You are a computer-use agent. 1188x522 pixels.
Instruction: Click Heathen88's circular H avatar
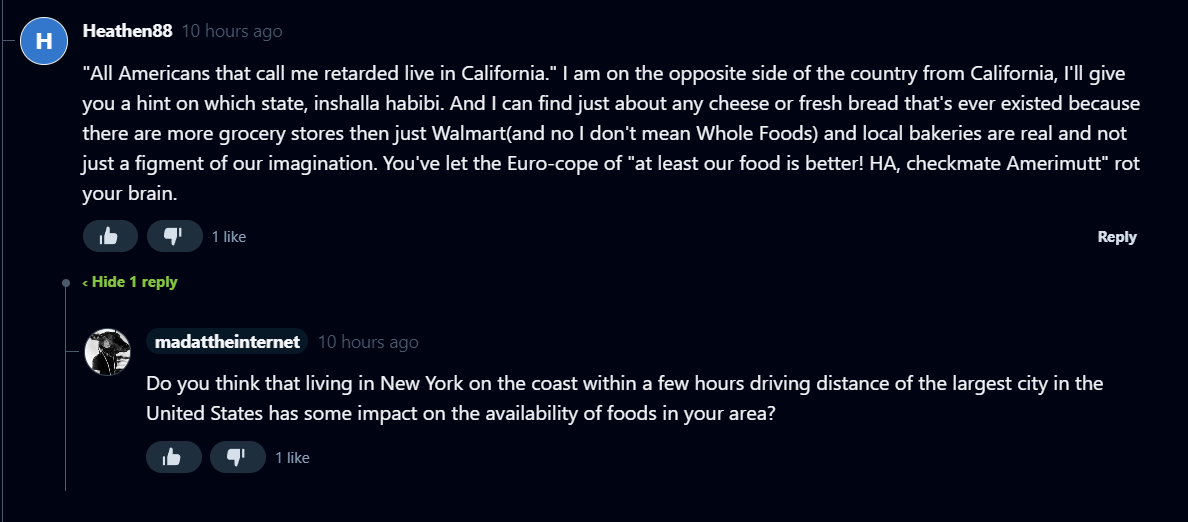point(44,40)
